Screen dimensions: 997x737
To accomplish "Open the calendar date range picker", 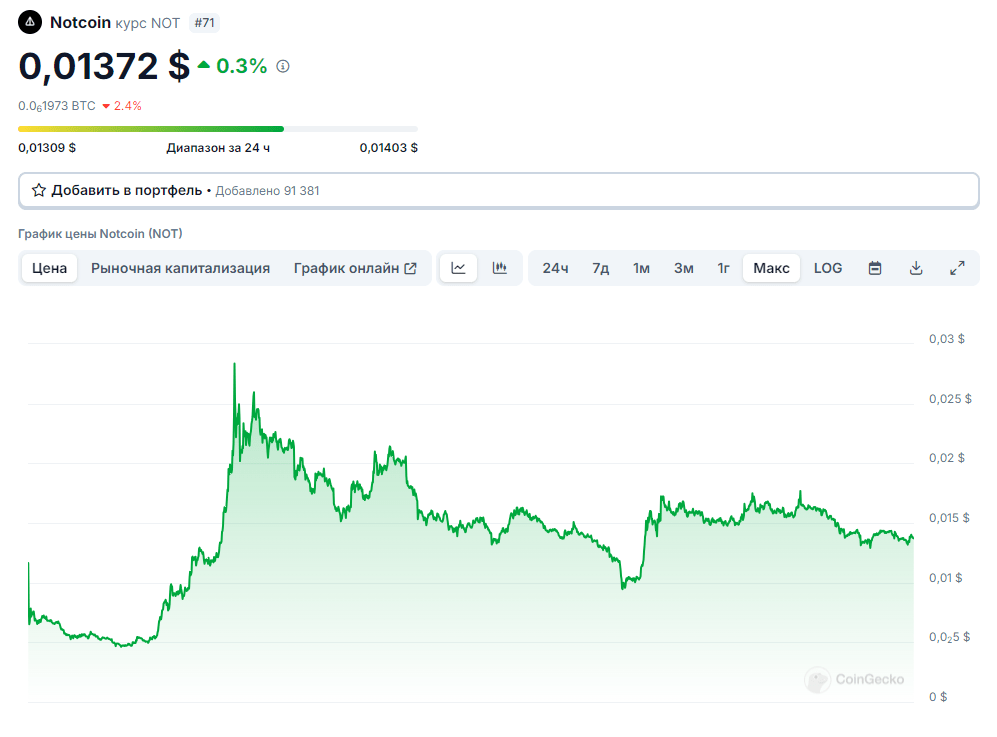I will 875,268.
